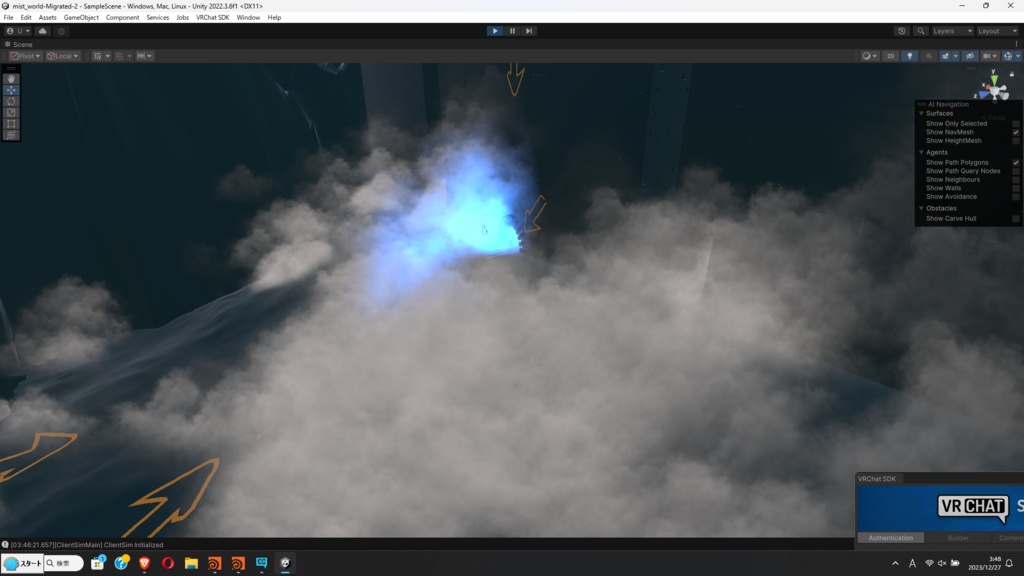Click the green Y axis of Scene gizmo
Screen dimensions: 1024x576
point(994,80)
